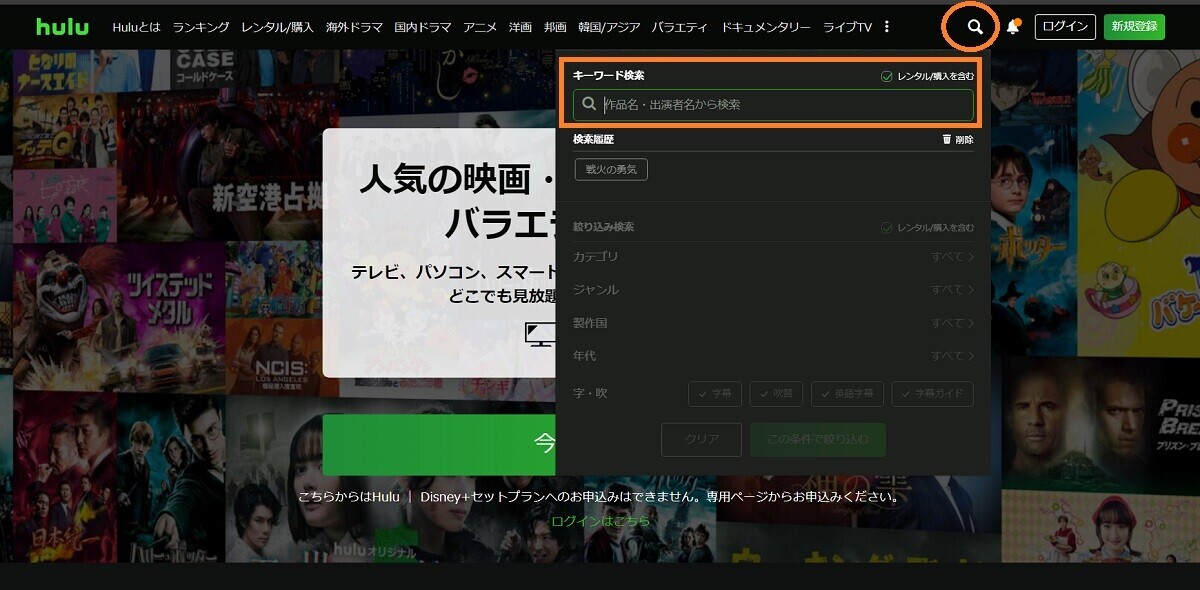The height and width of the screenshot is (590, 1200).
Task: Focus the 作品名・出演者名から検索 input field
Action: click(773, 104)
